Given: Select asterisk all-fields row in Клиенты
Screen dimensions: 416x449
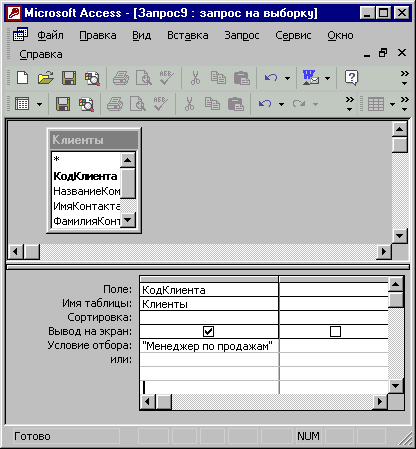Looking at the screenshot, I should pyautogui.click(x=86, y=159).
